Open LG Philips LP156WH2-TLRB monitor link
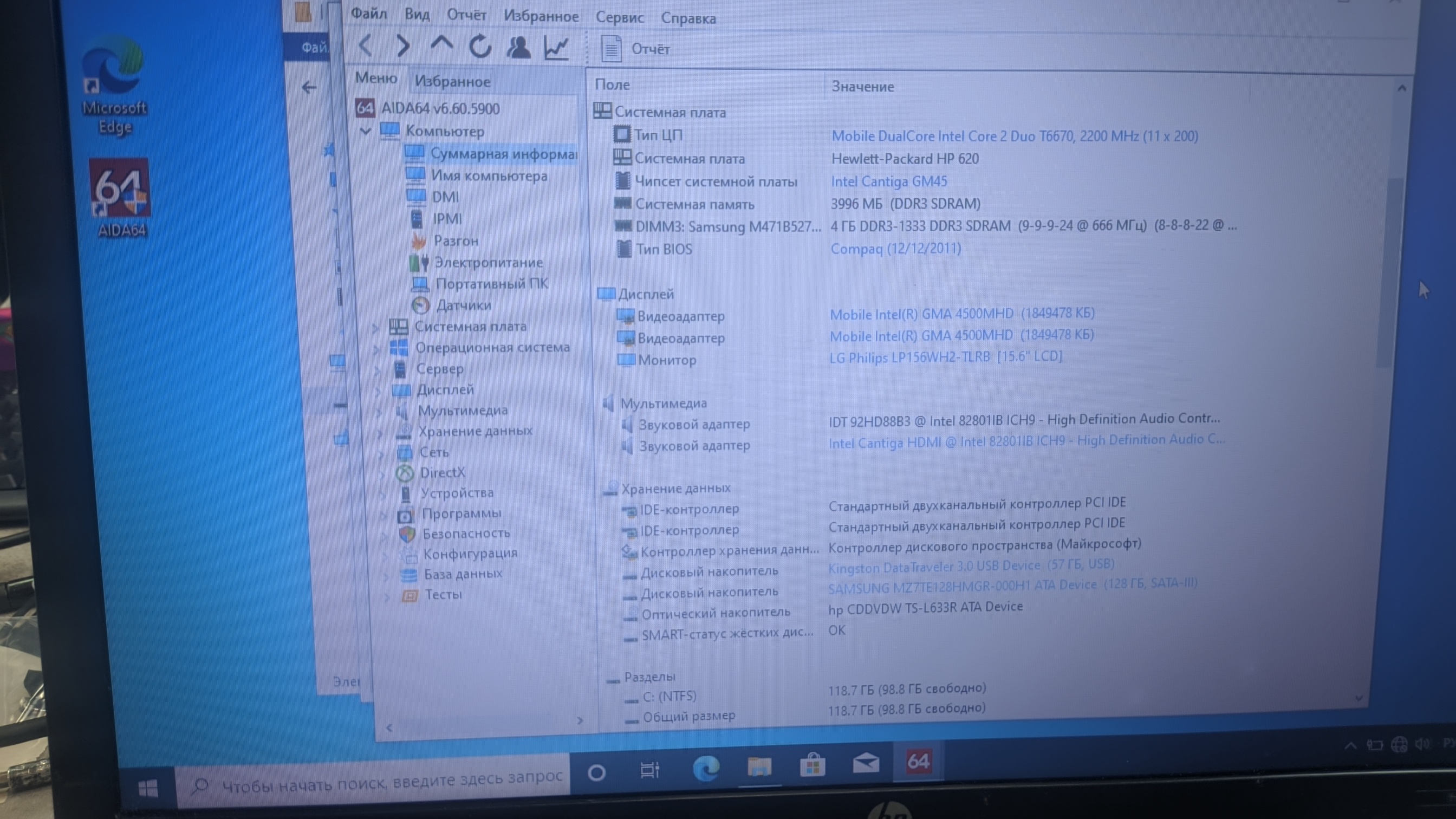This screenshot has height=819, width=1456. pyautogui.click(x=946, y=357)
